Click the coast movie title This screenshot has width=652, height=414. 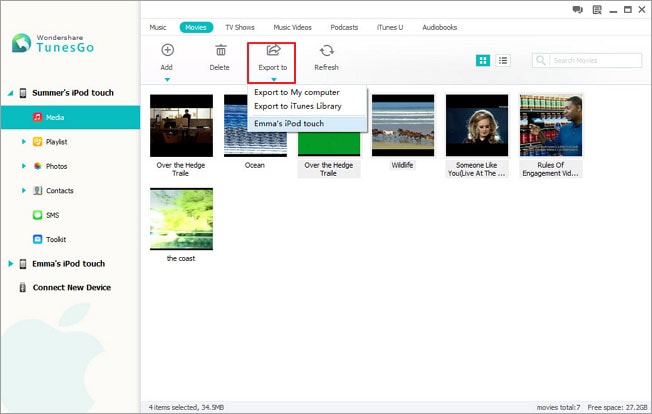pyautogui.click(x=181, y=259)
